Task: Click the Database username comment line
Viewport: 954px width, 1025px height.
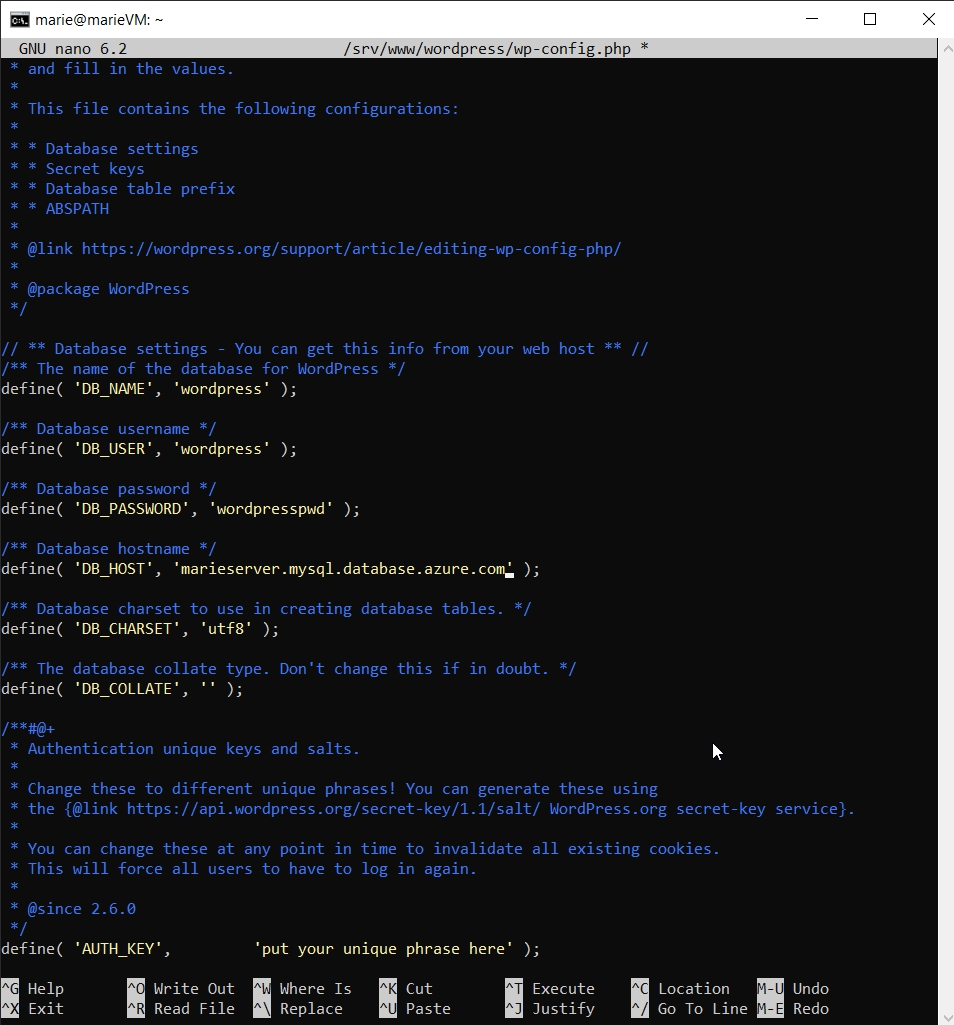Action: click(109, 429)
